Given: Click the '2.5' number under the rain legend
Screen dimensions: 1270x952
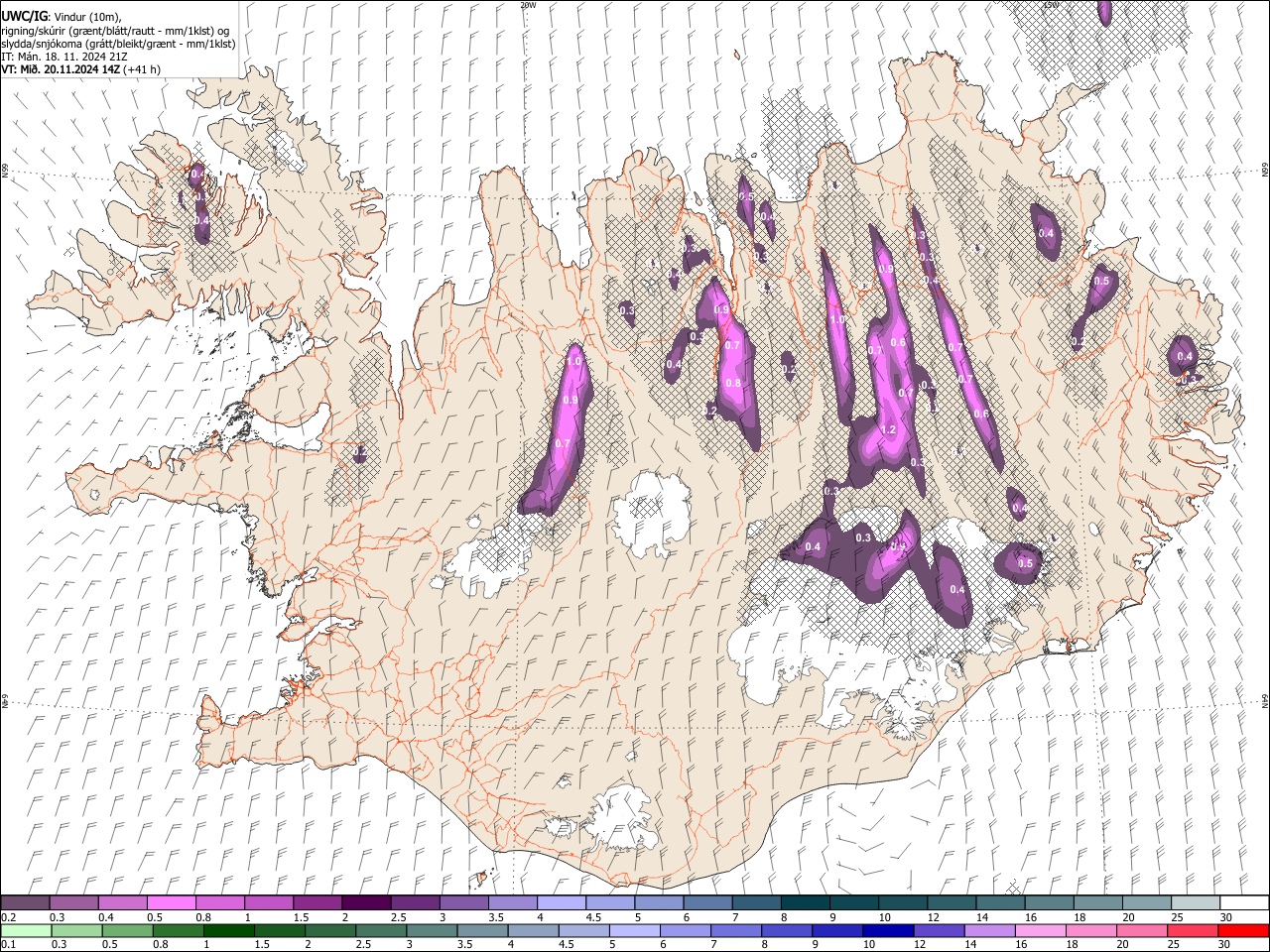Looking at the screenshot, I should click(x=365, y=944).
